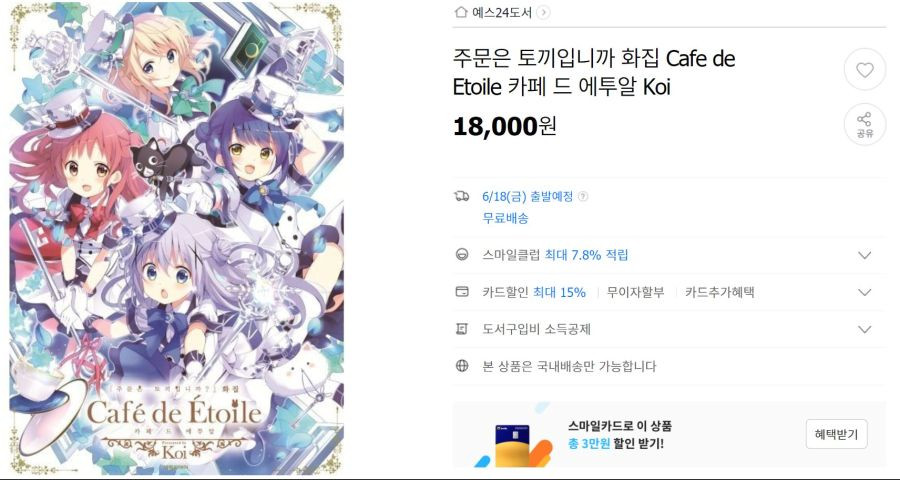Click the 6/18(금) 출발예정 shipping date
Viewport: 900px width, 480px height.
tap(527, 196)
